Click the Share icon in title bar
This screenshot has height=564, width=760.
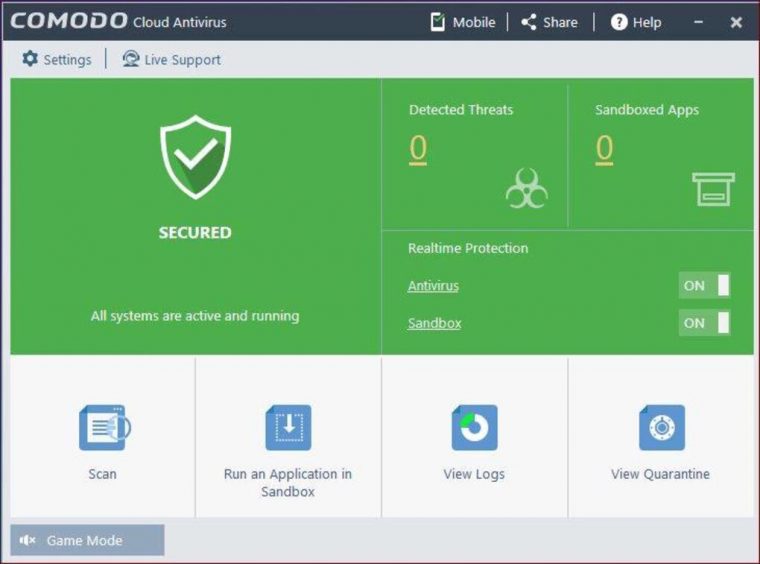(x=529, y=22)
